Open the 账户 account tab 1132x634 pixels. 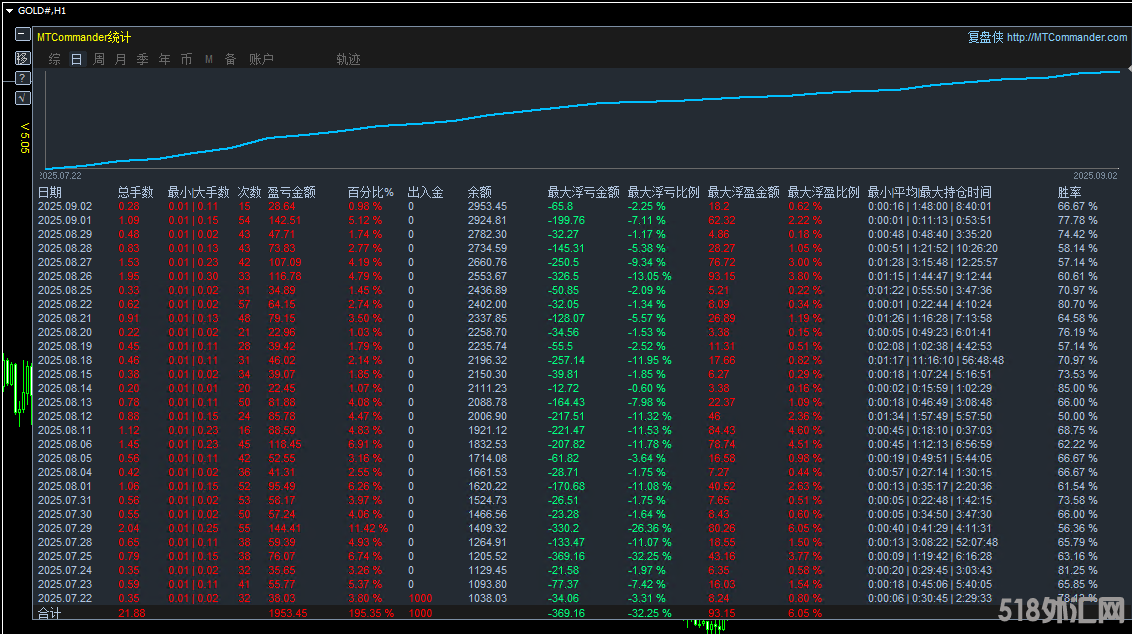261,59
